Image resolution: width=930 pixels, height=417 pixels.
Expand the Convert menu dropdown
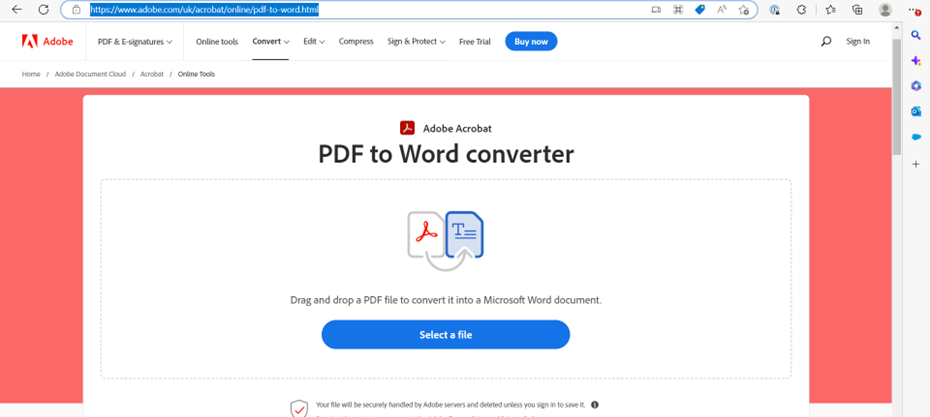click(270, 42)
